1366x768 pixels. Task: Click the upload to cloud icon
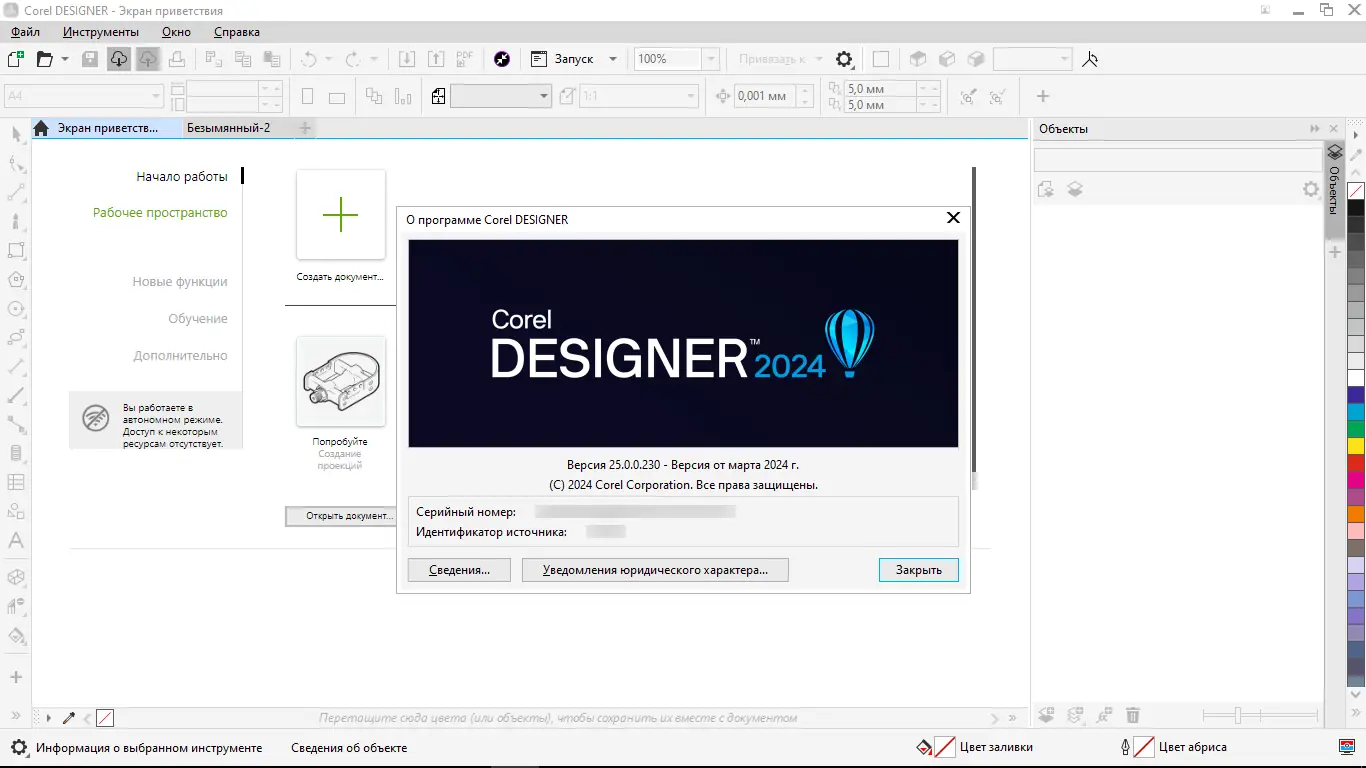click(147, 59)
